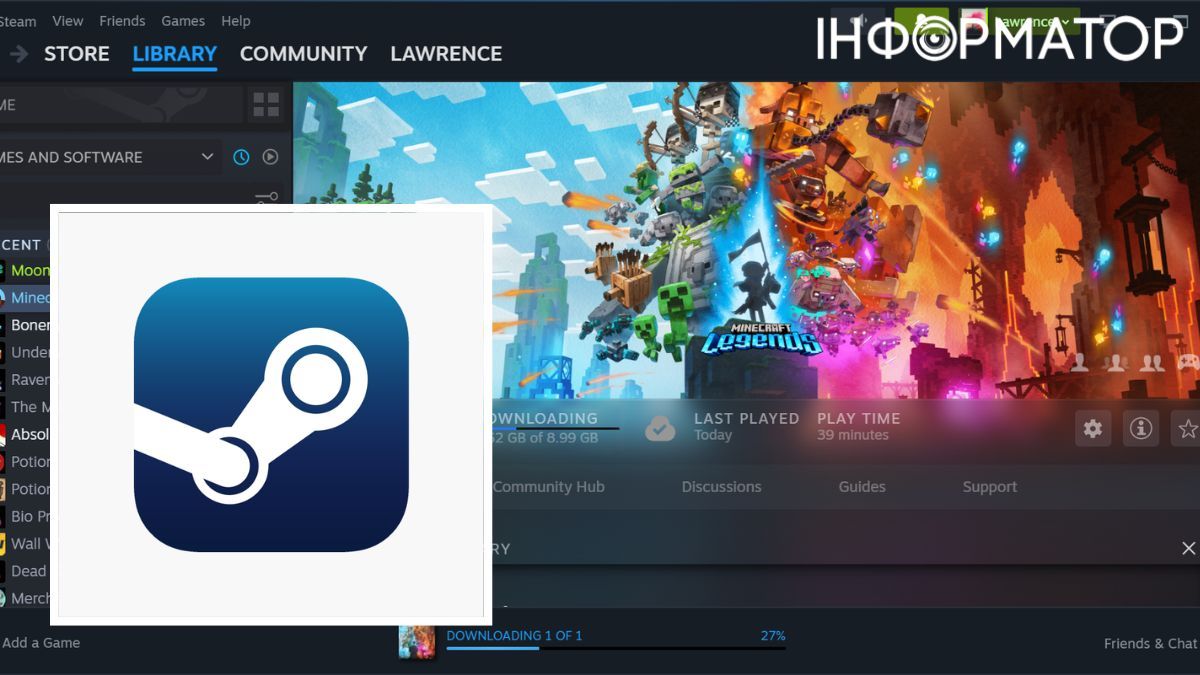The image size is (1200, 675).
Task: Click the controller support icon on banner
Action: 1188,362
